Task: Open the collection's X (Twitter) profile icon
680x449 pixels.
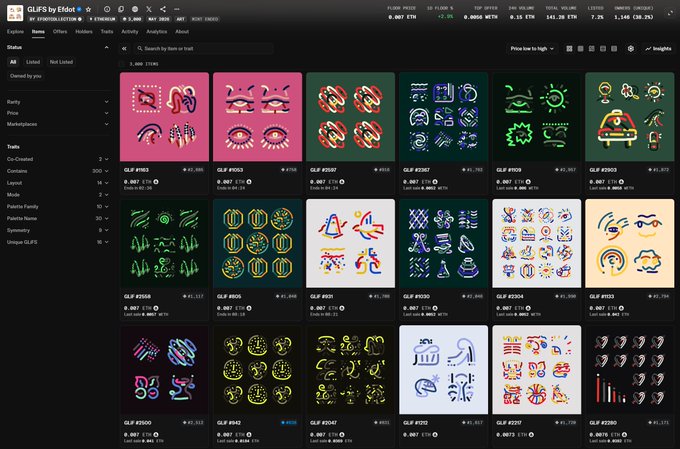Action: click(x=149, y=9)
